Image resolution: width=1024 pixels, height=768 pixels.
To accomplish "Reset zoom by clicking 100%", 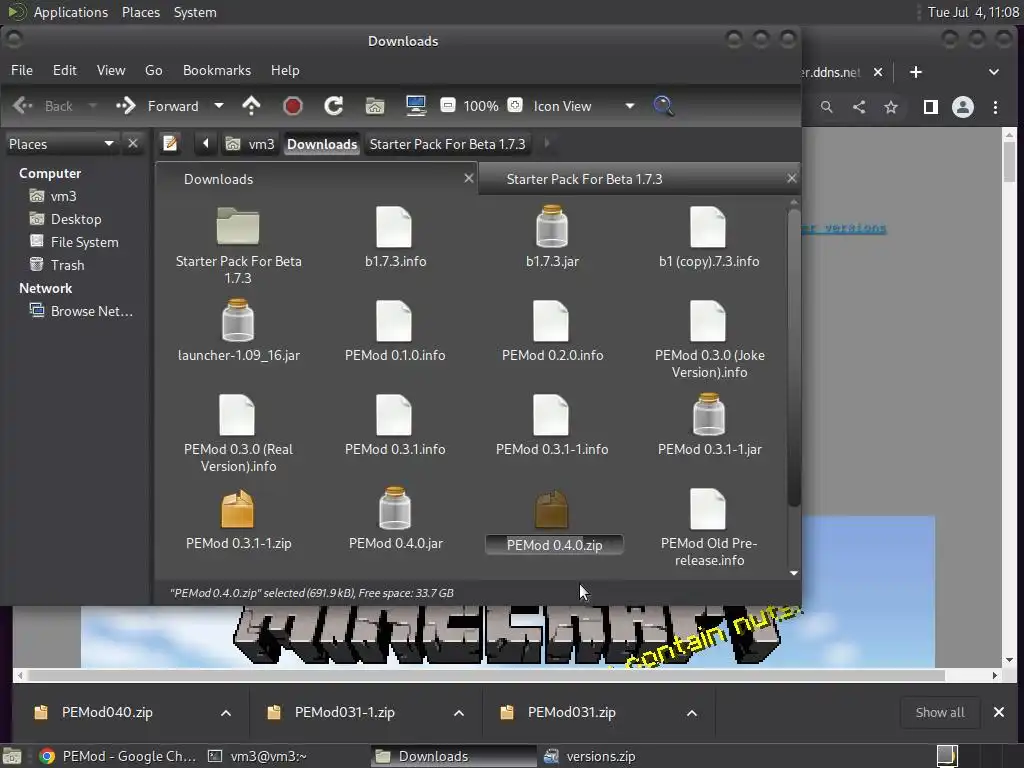I will (481, 106).
